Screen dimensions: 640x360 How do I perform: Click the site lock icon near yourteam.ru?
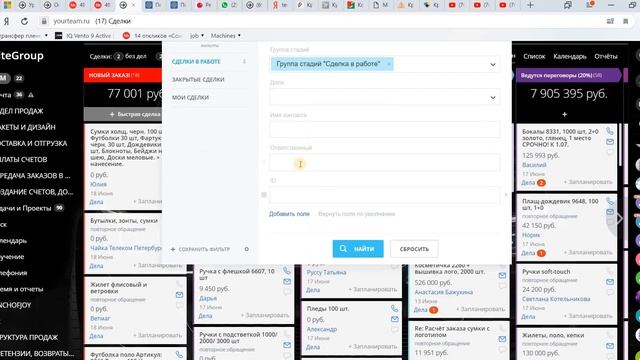[x=44, y=21]
